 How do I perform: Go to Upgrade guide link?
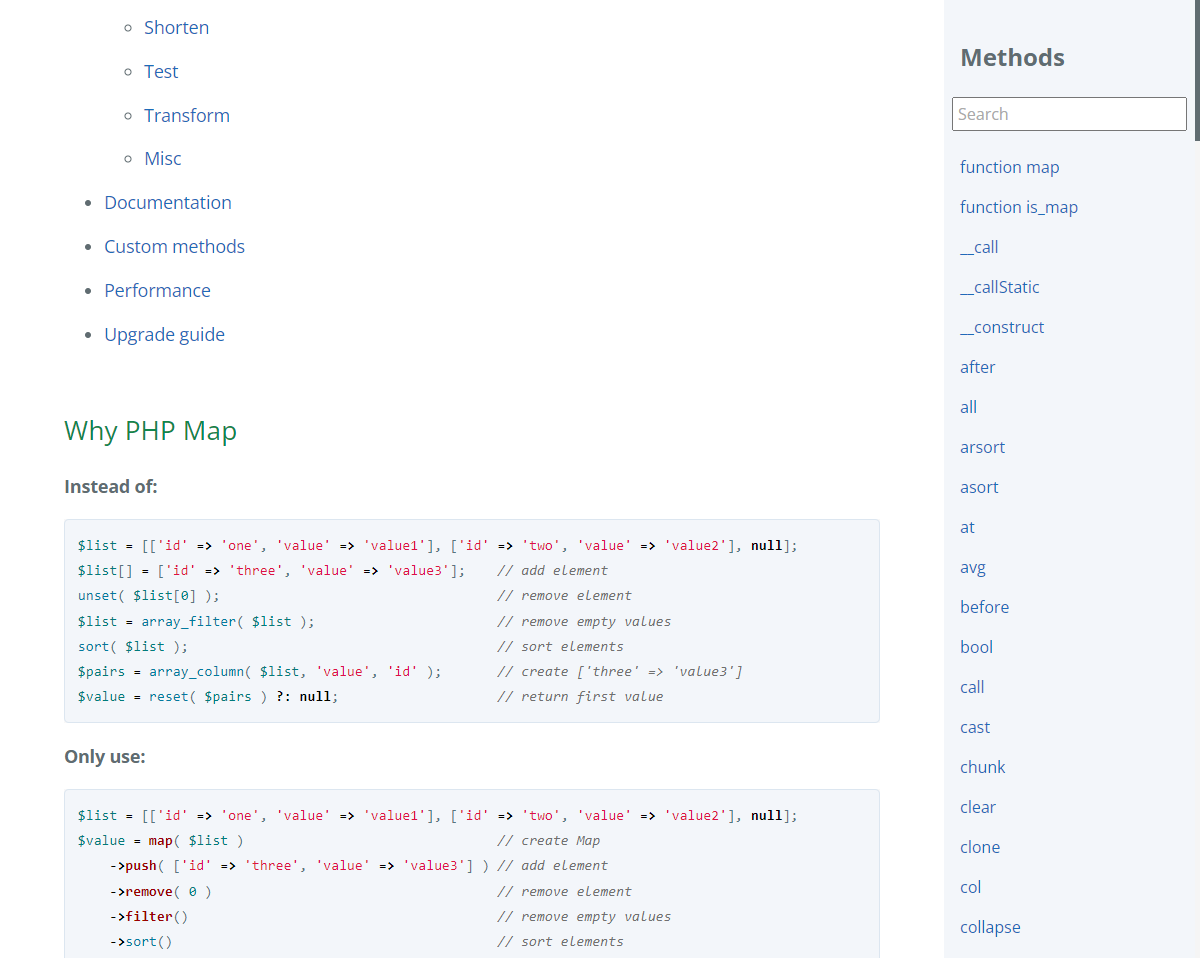(164, 335)
